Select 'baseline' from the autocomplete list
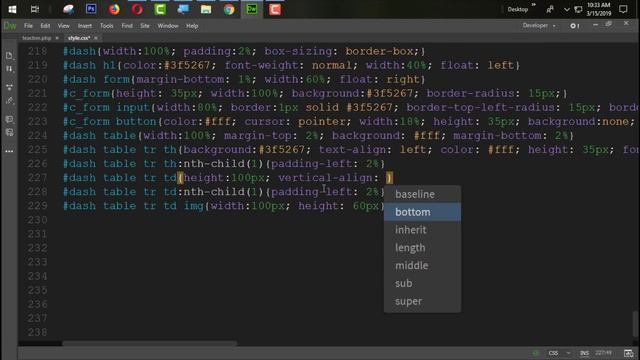 (x=422, y=194)
